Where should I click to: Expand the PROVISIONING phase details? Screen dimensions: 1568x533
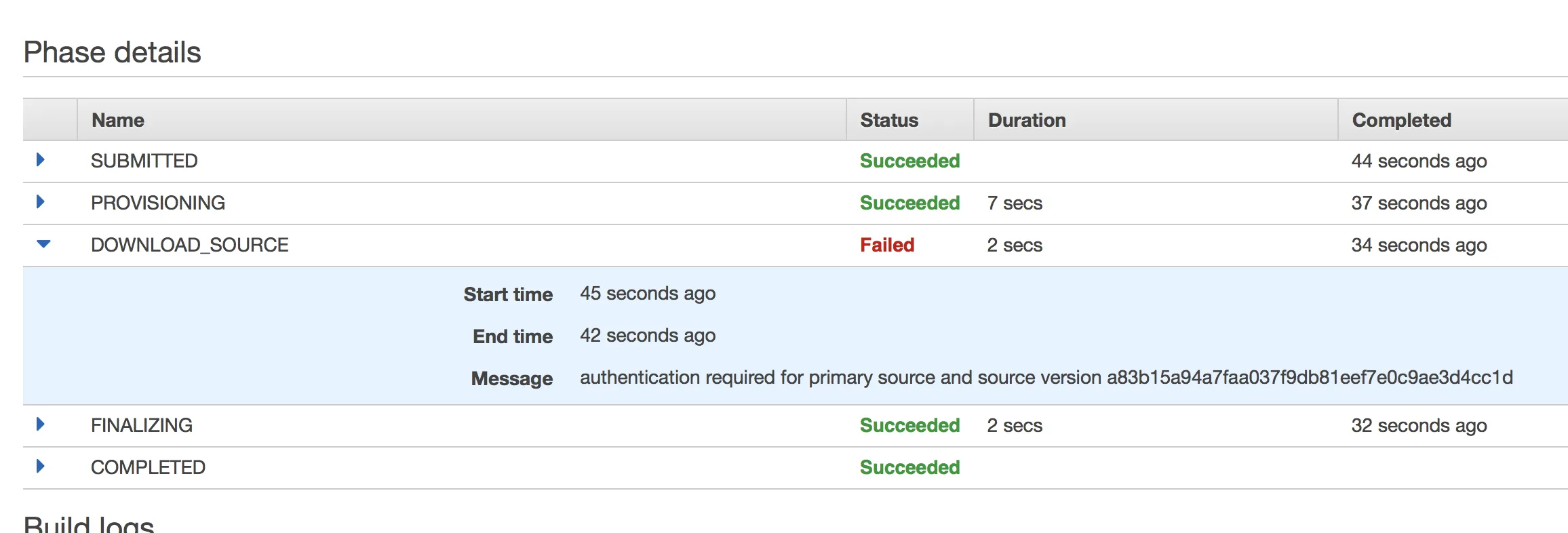(x=41, y=202)
